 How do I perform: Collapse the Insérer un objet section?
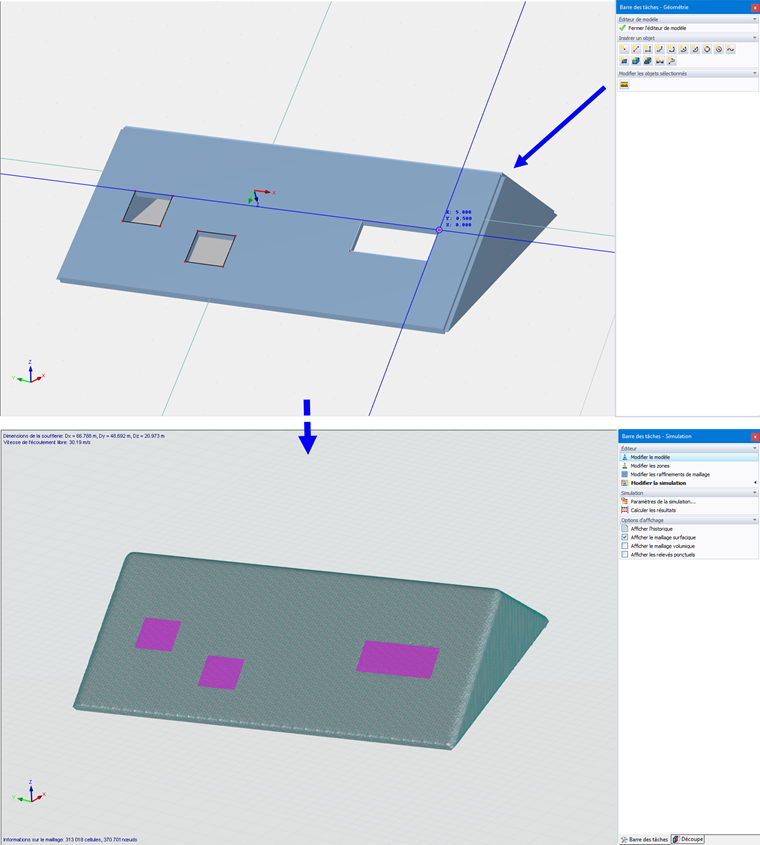pos(755,38)
